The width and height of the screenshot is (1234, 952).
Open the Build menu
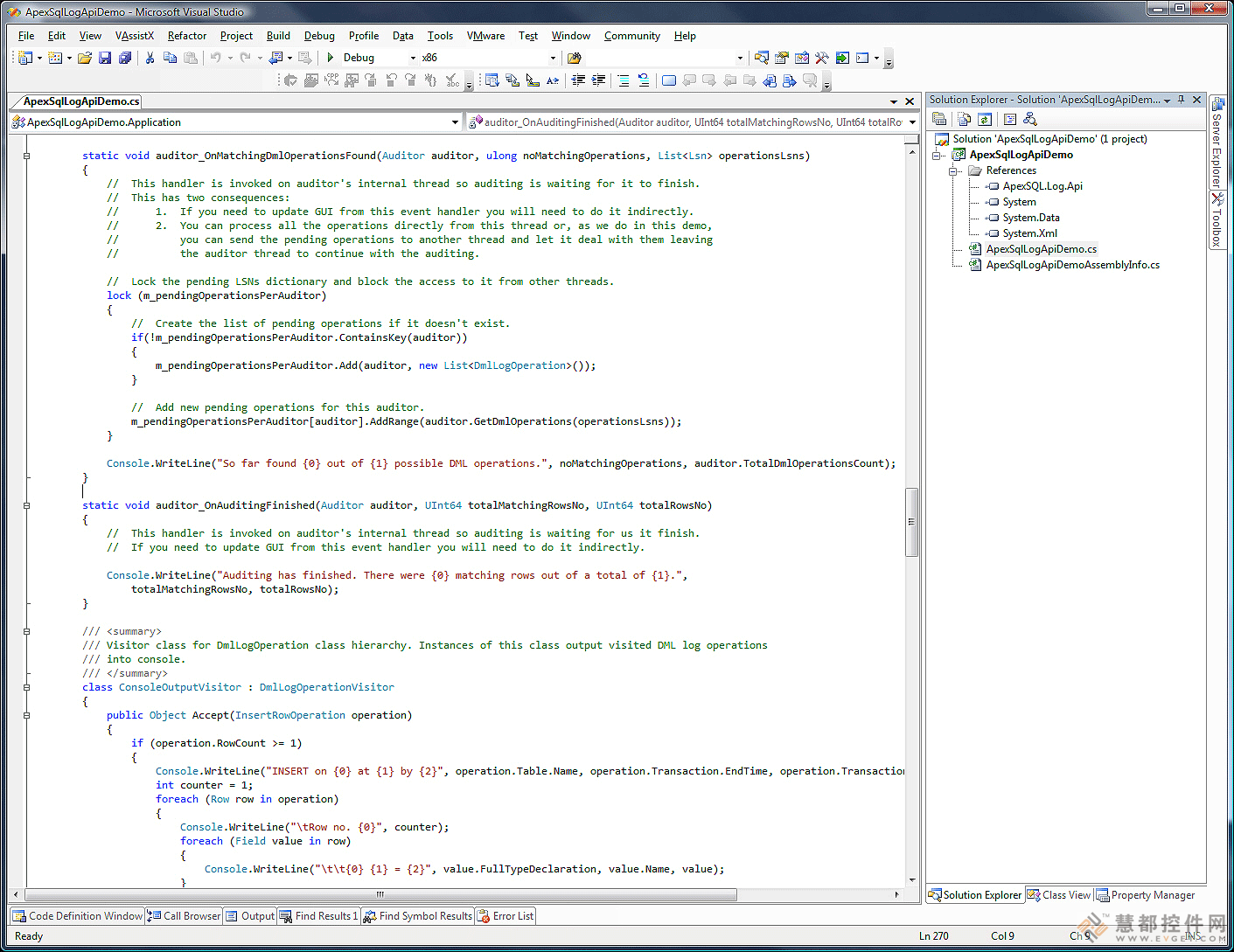pyautogui.click(x=278, y=36)
